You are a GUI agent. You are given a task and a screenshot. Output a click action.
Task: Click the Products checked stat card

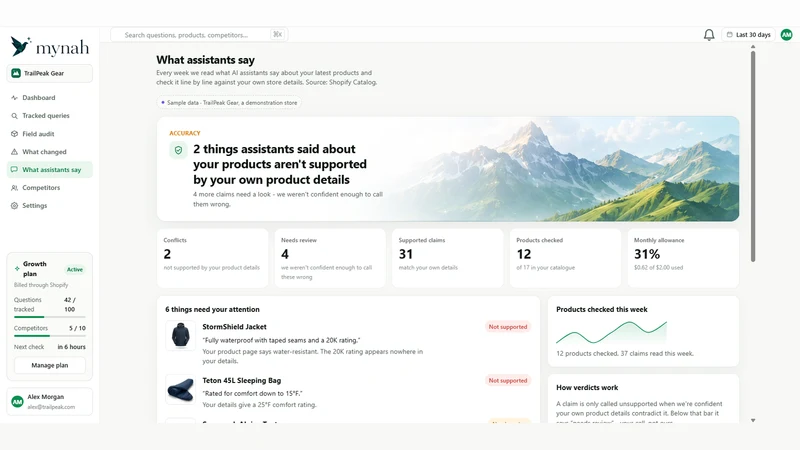pyautogui.click(x=565, y=258)
